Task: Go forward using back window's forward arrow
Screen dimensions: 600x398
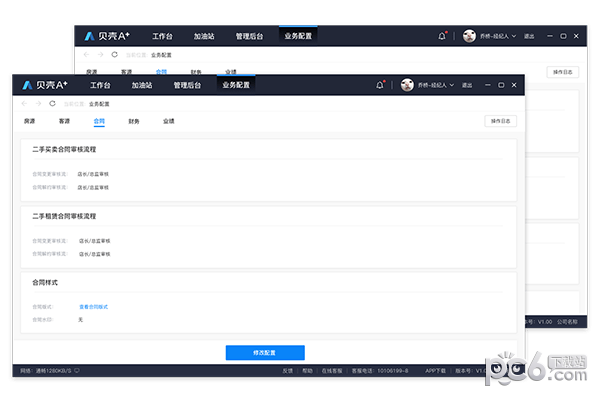Action: click(x=100, y=55)
